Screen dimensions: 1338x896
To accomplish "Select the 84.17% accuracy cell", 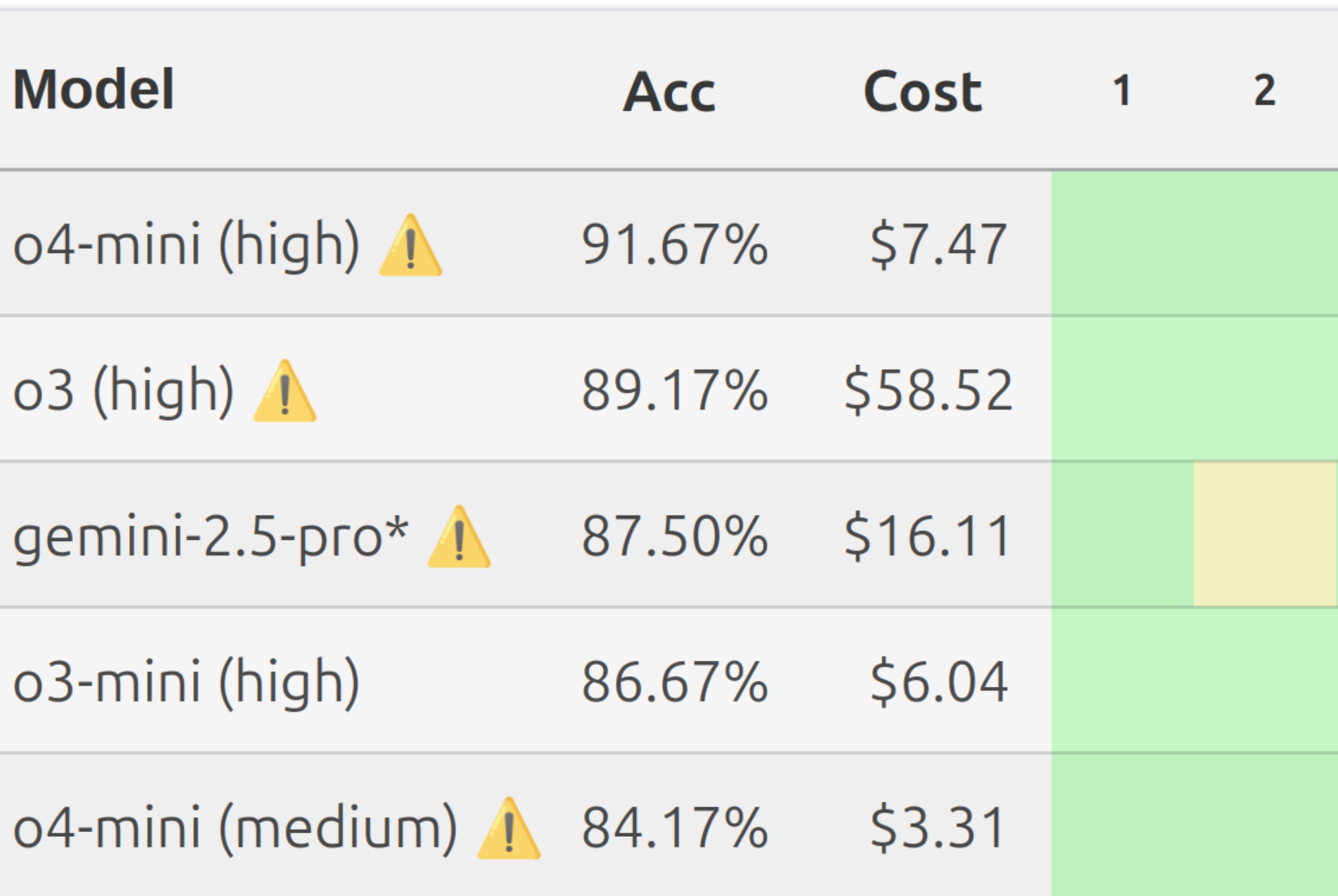I will tap(675, 829).
